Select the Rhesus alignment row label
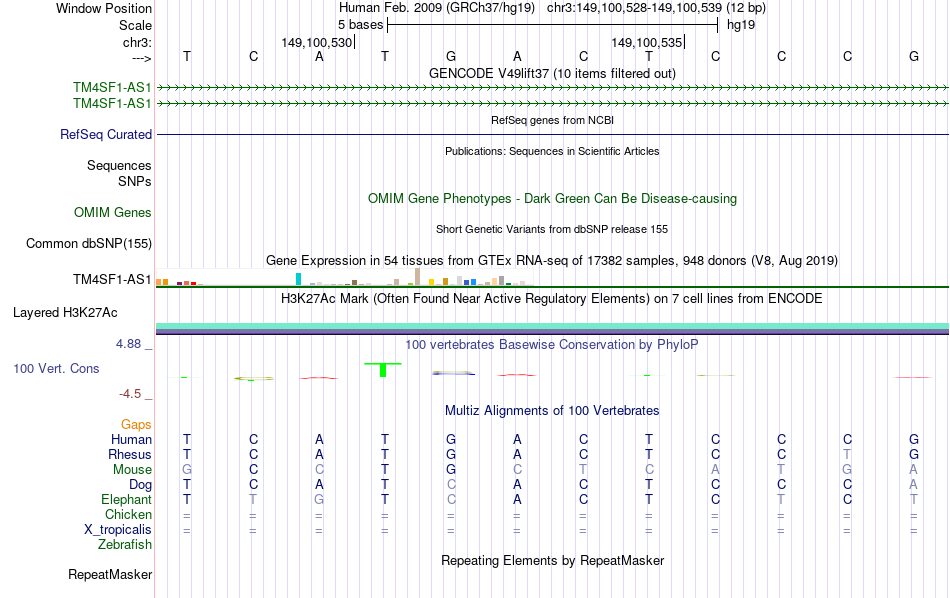 tap(130, 454)
